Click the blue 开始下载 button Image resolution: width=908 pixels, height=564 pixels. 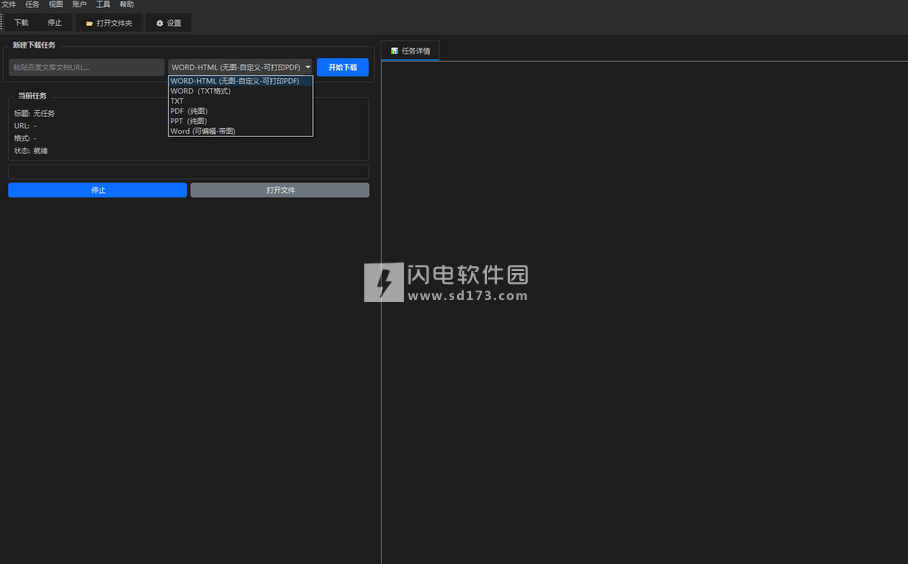(343, 67)
